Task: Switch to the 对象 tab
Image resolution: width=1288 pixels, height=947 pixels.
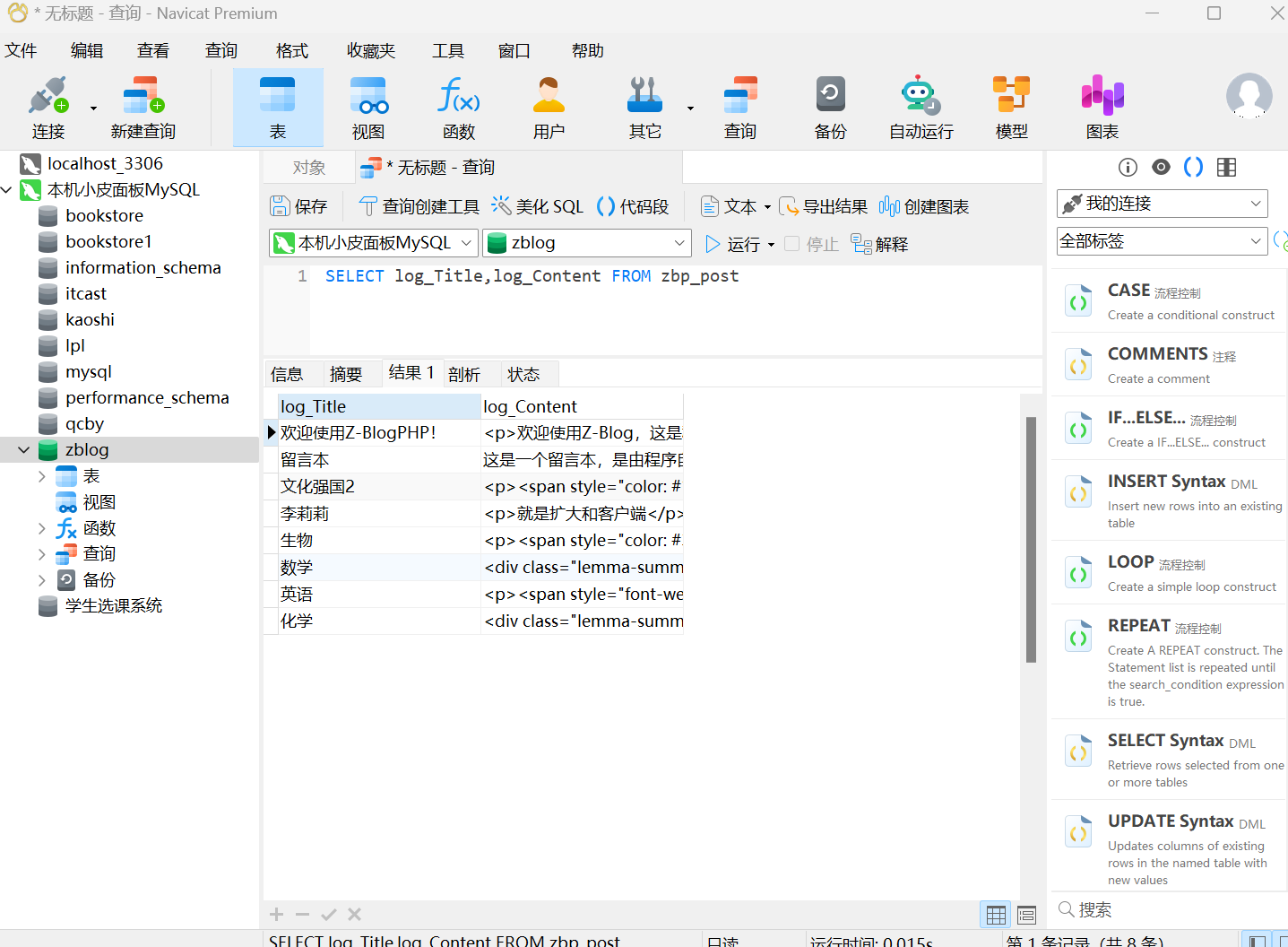Action: (309, 168)
